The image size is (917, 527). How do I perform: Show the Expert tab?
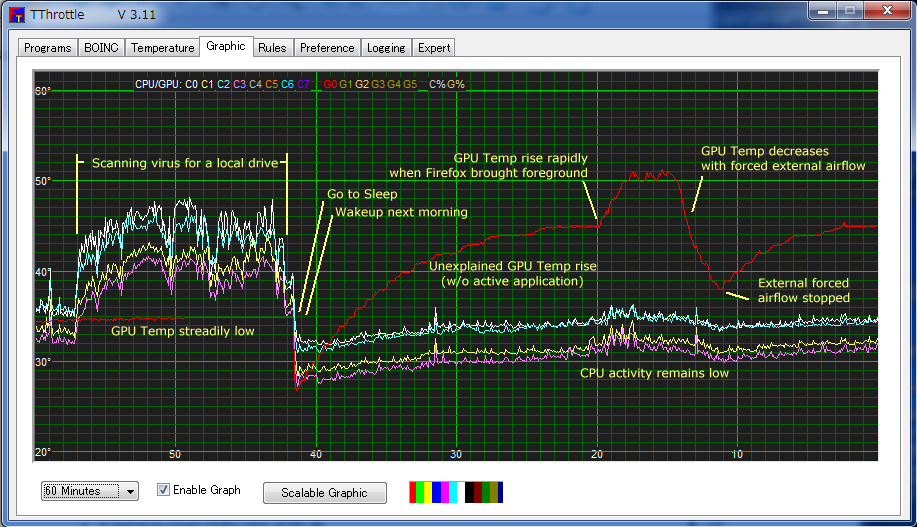point(434,48)
